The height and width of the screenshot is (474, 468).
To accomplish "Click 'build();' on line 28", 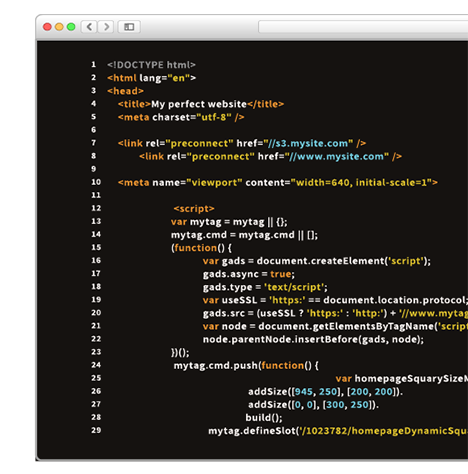I will click(x=264, y=418).
